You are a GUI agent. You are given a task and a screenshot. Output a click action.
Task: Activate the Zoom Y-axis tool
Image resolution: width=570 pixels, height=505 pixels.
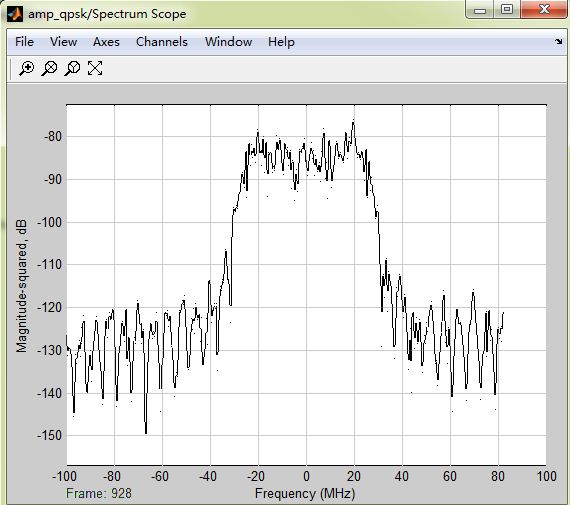pyautogui.click(x=72, y=68)
